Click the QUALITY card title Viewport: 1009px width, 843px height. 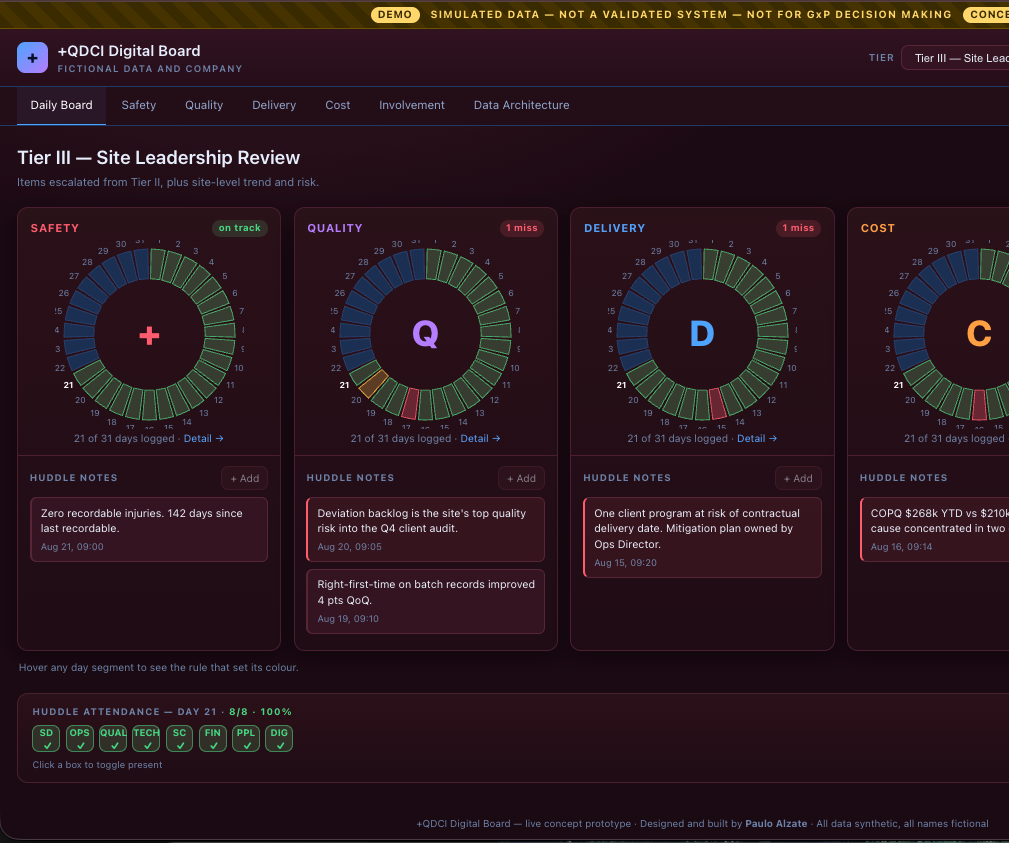tap(335, 228)
